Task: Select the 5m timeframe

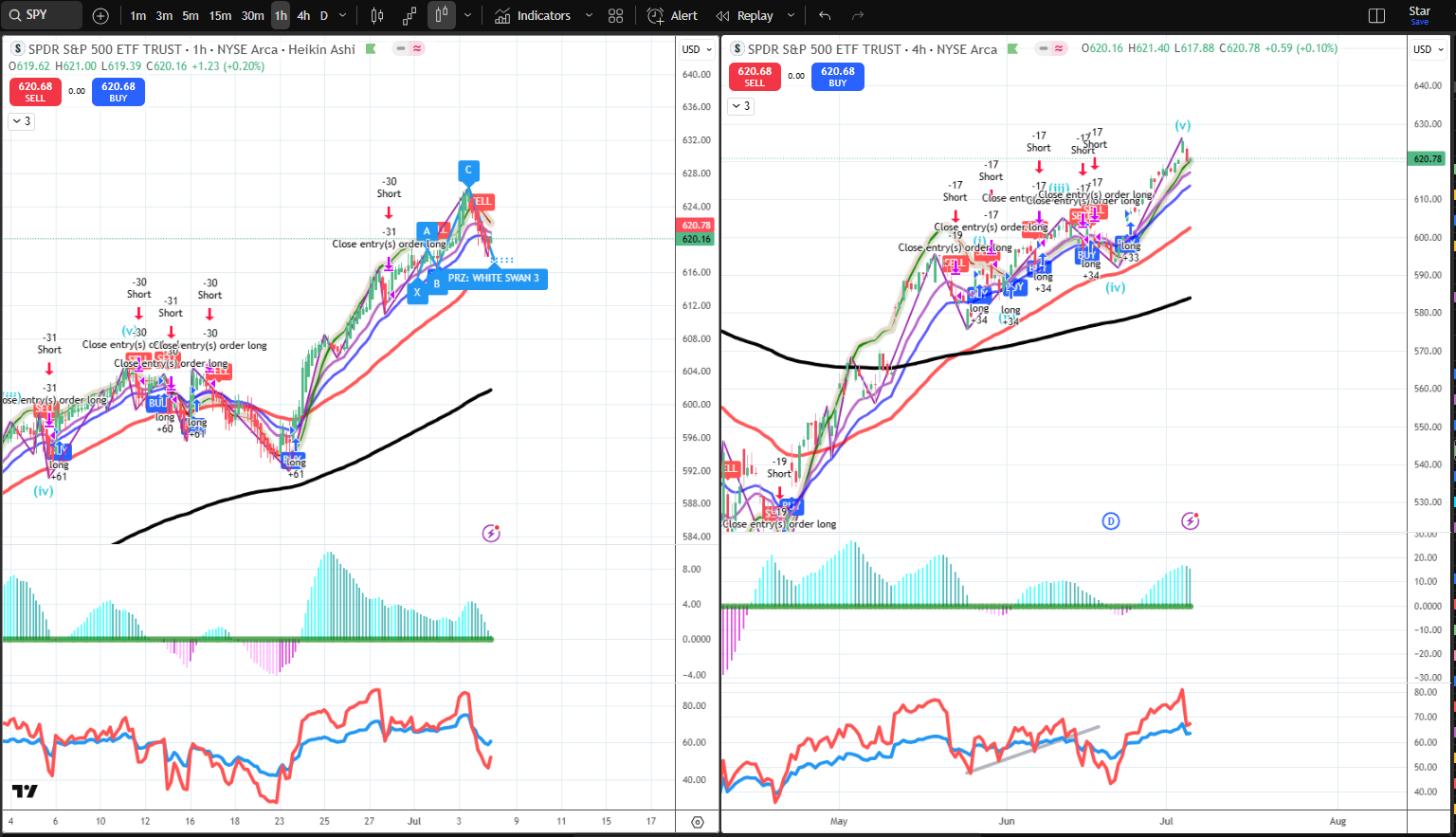Action: pos(191,16)
